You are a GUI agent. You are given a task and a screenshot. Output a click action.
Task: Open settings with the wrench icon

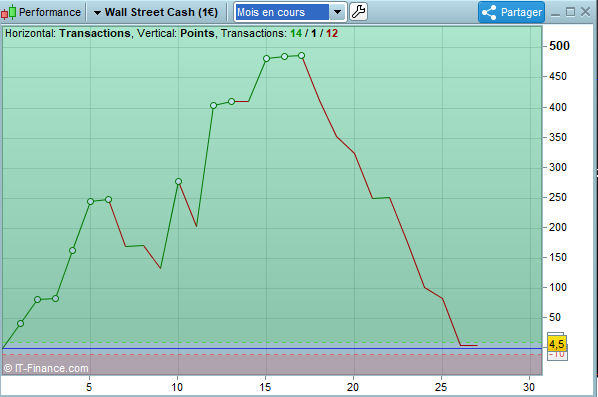coord(358,12)
